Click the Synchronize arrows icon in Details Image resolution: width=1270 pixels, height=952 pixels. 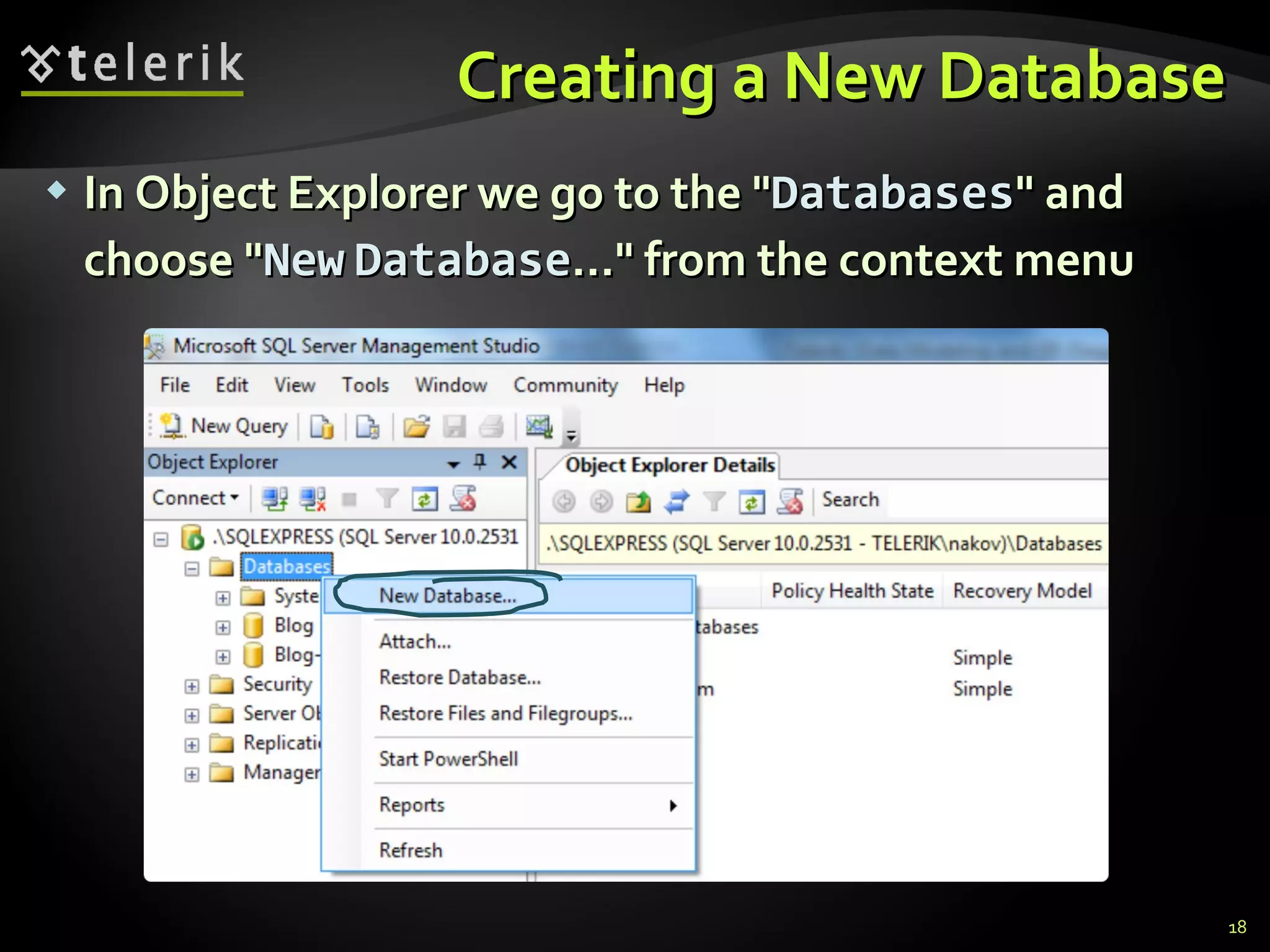pyautogui.click(x=676, y=501)
